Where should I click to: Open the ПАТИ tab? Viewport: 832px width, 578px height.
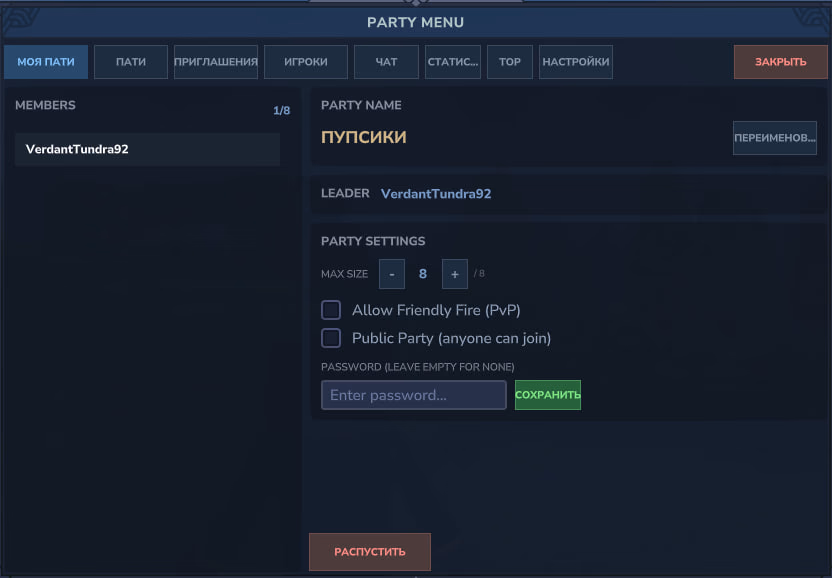click(131, 62)
